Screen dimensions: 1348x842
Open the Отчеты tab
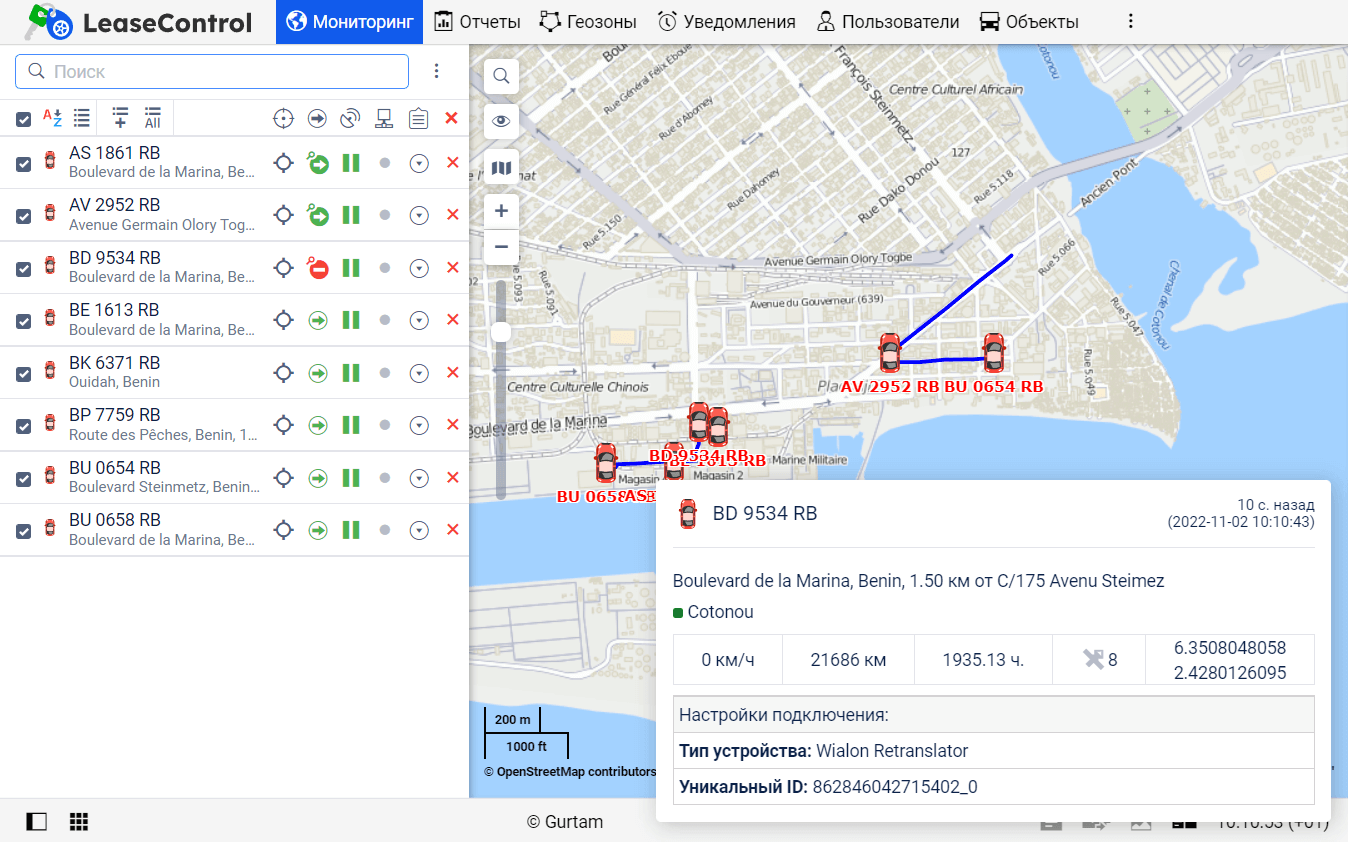point(477,22)
